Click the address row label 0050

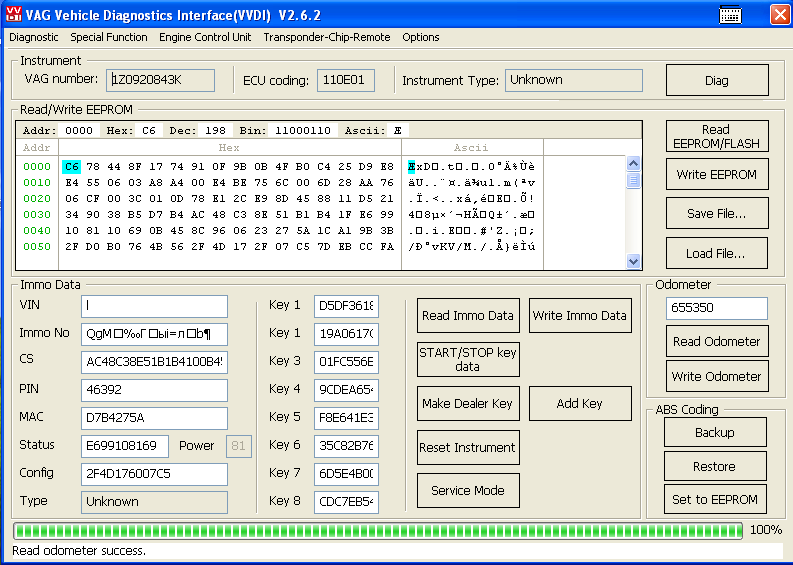(x=37, y=247)
